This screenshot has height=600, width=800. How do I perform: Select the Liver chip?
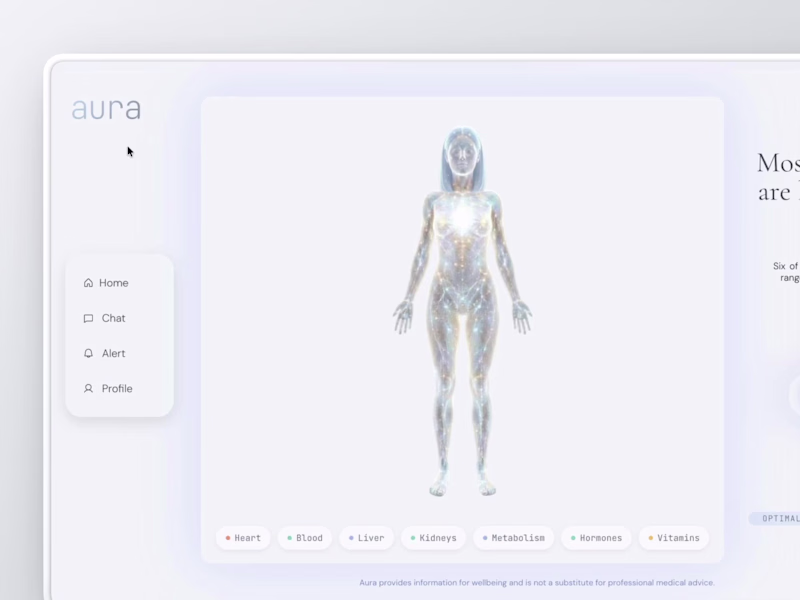(x=366, y=538)
